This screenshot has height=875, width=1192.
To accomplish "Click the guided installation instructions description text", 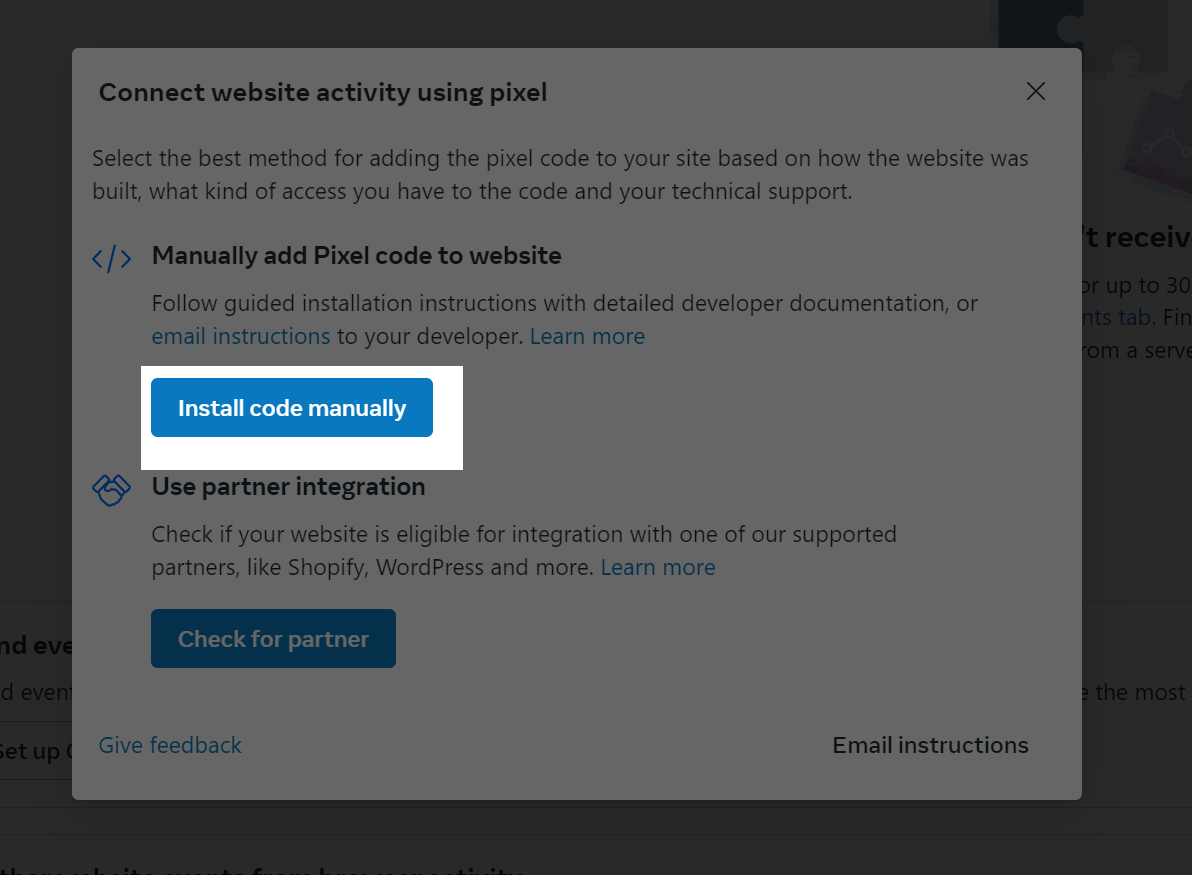I will point(564,319).
